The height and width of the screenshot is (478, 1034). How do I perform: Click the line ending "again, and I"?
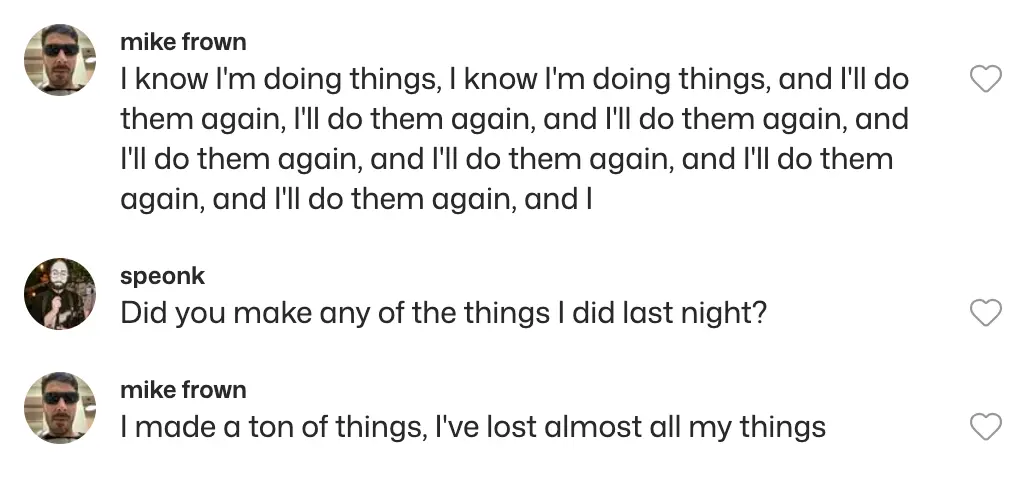point(357,200)
